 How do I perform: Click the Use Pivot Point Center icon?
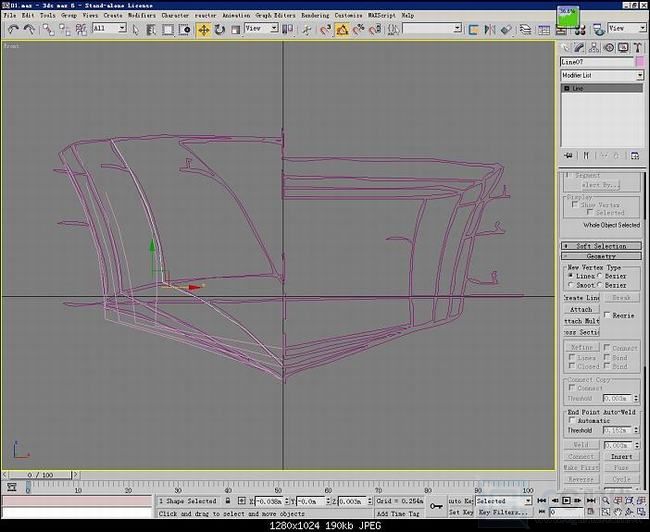pyautogui.click(x=287, y=29)
